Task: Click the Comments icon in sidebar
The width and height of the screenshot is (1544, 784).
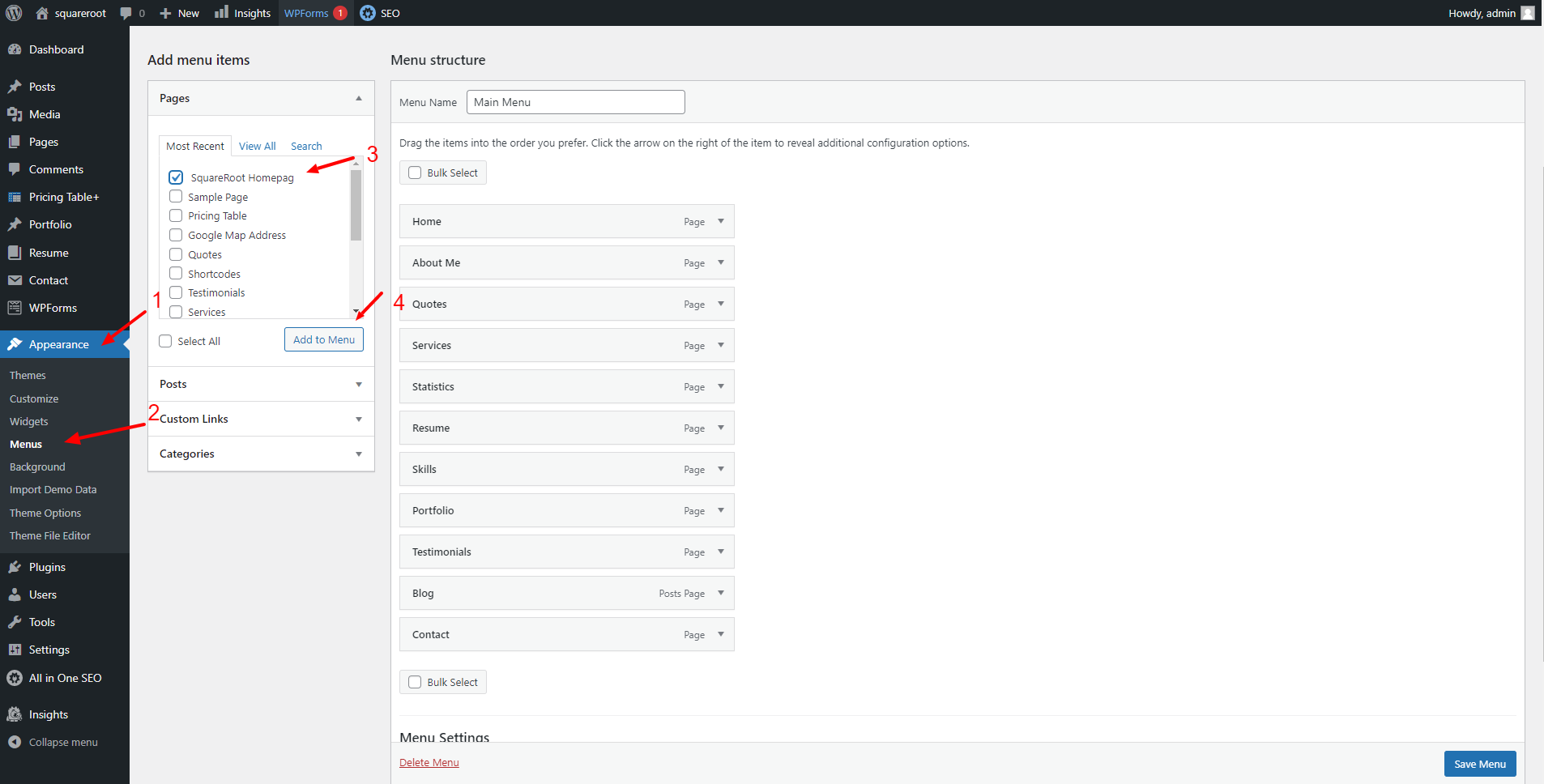Action: click(x=15, y=169)
